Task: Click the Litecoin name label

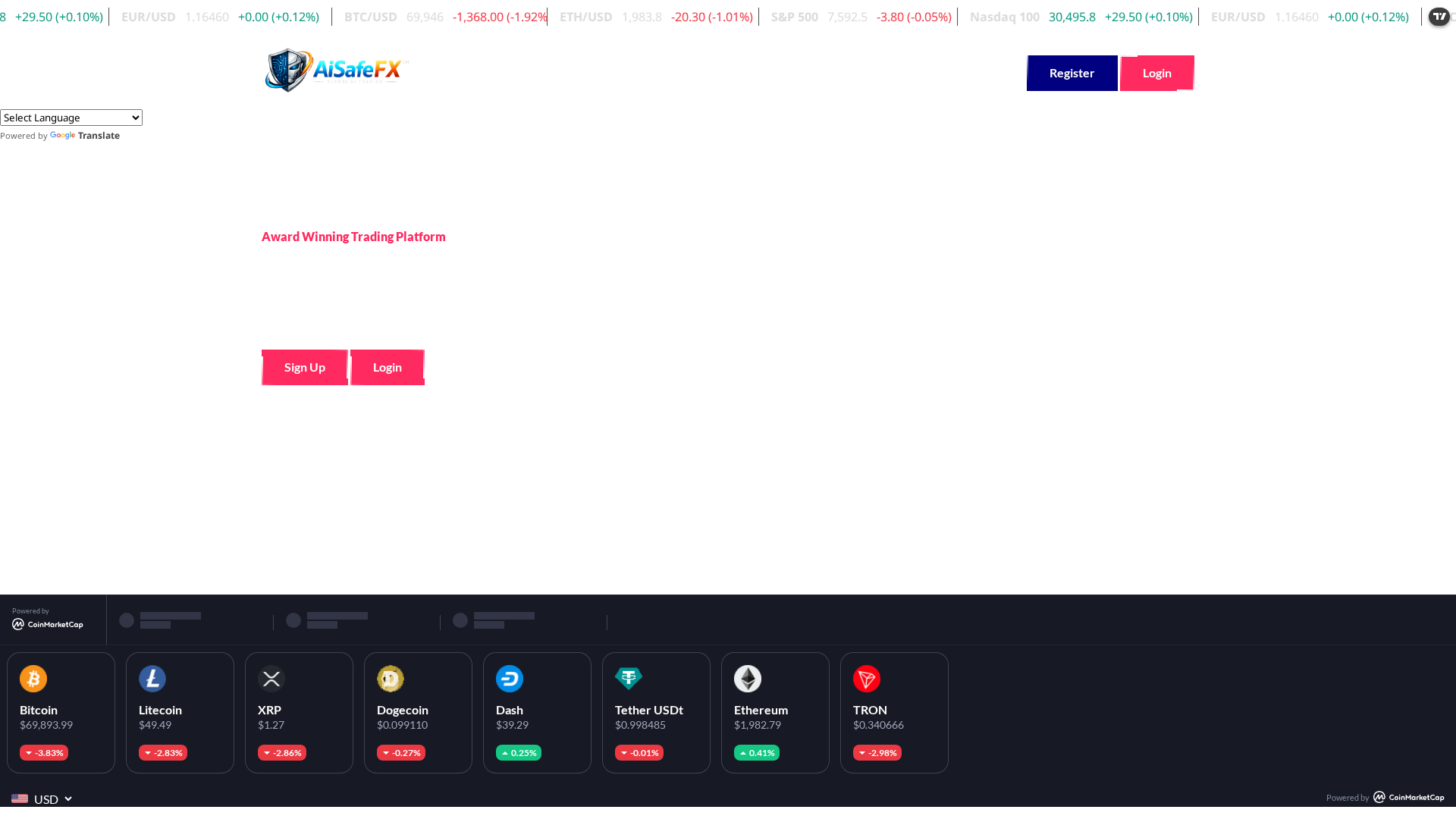Action: (160, 710)
